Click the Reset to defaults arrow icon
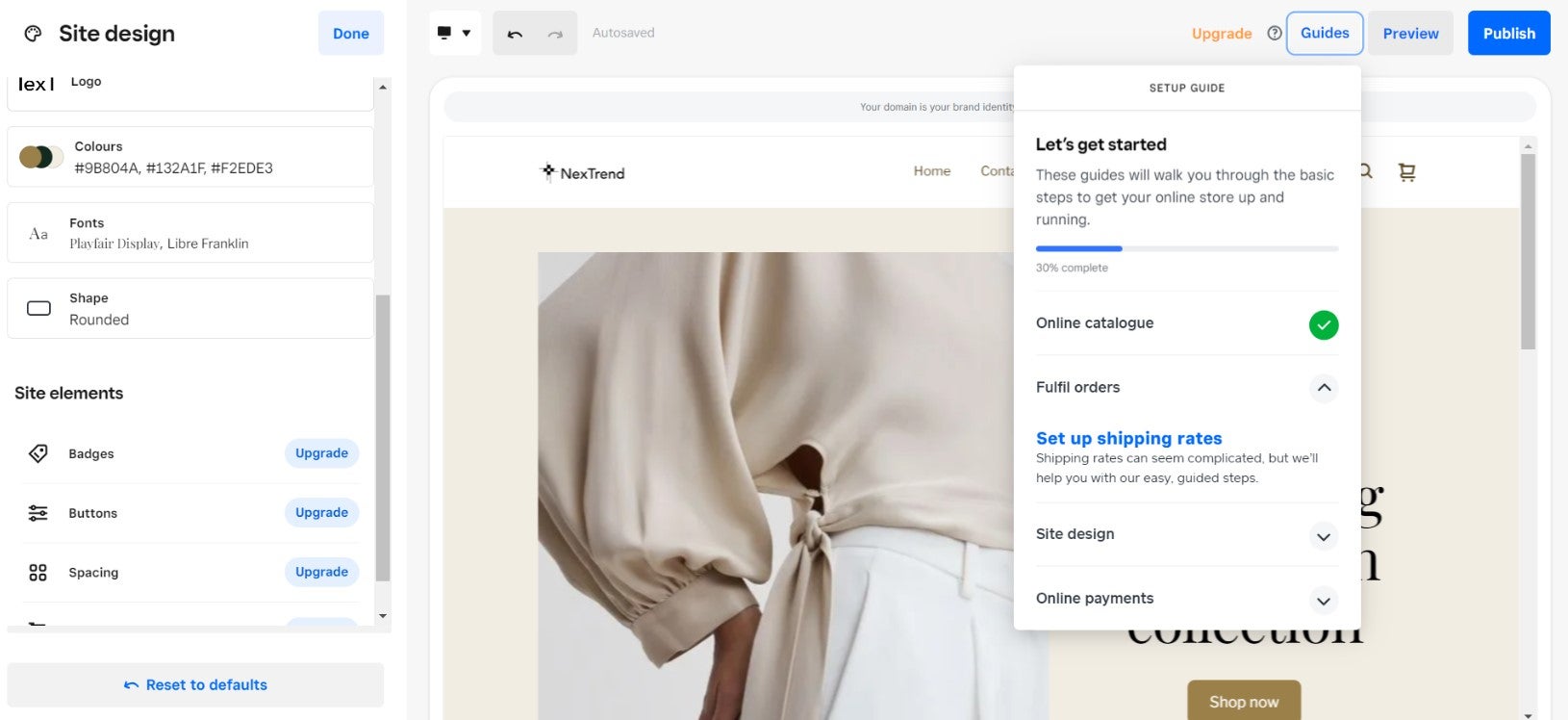The width and height of the screenshot is (1568, 720). point(131,685)
